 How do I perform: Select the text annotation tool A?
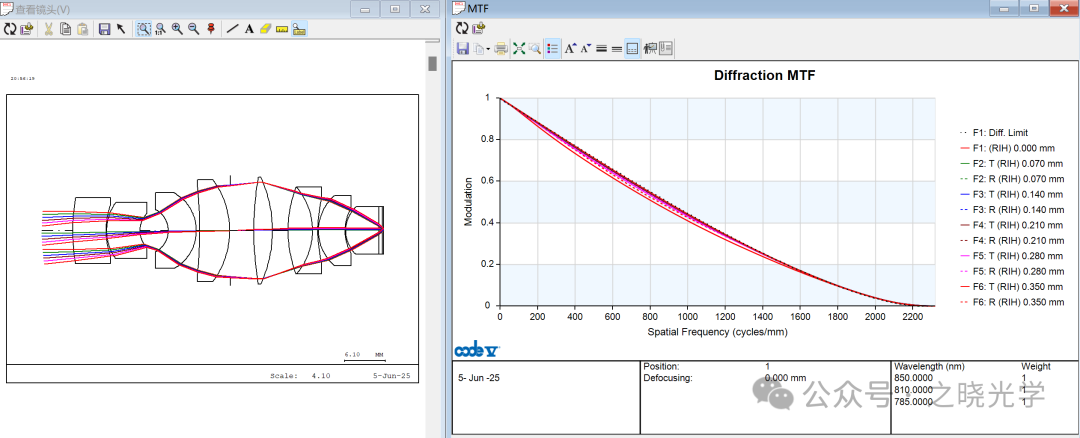(248, 29)
